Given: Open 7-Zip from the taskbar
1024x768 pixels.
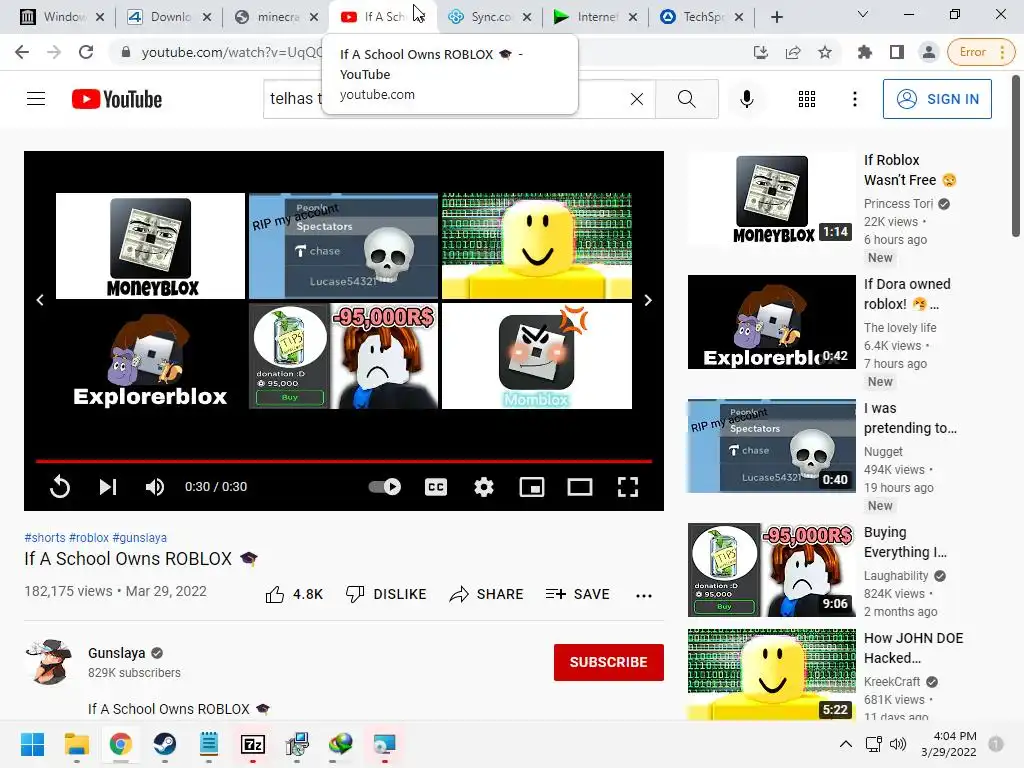Looking at the screenshot, I should coord(253,744).
